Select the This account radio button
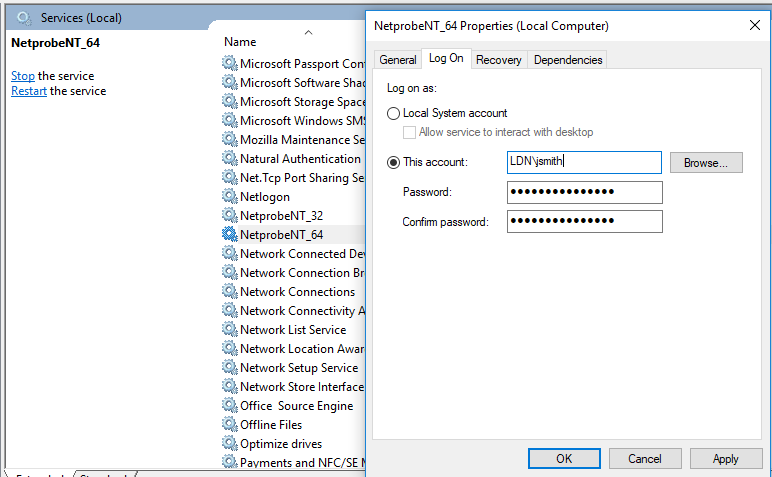Image resolution: width=772 pixels, height=477 pixels. (394, 162)
